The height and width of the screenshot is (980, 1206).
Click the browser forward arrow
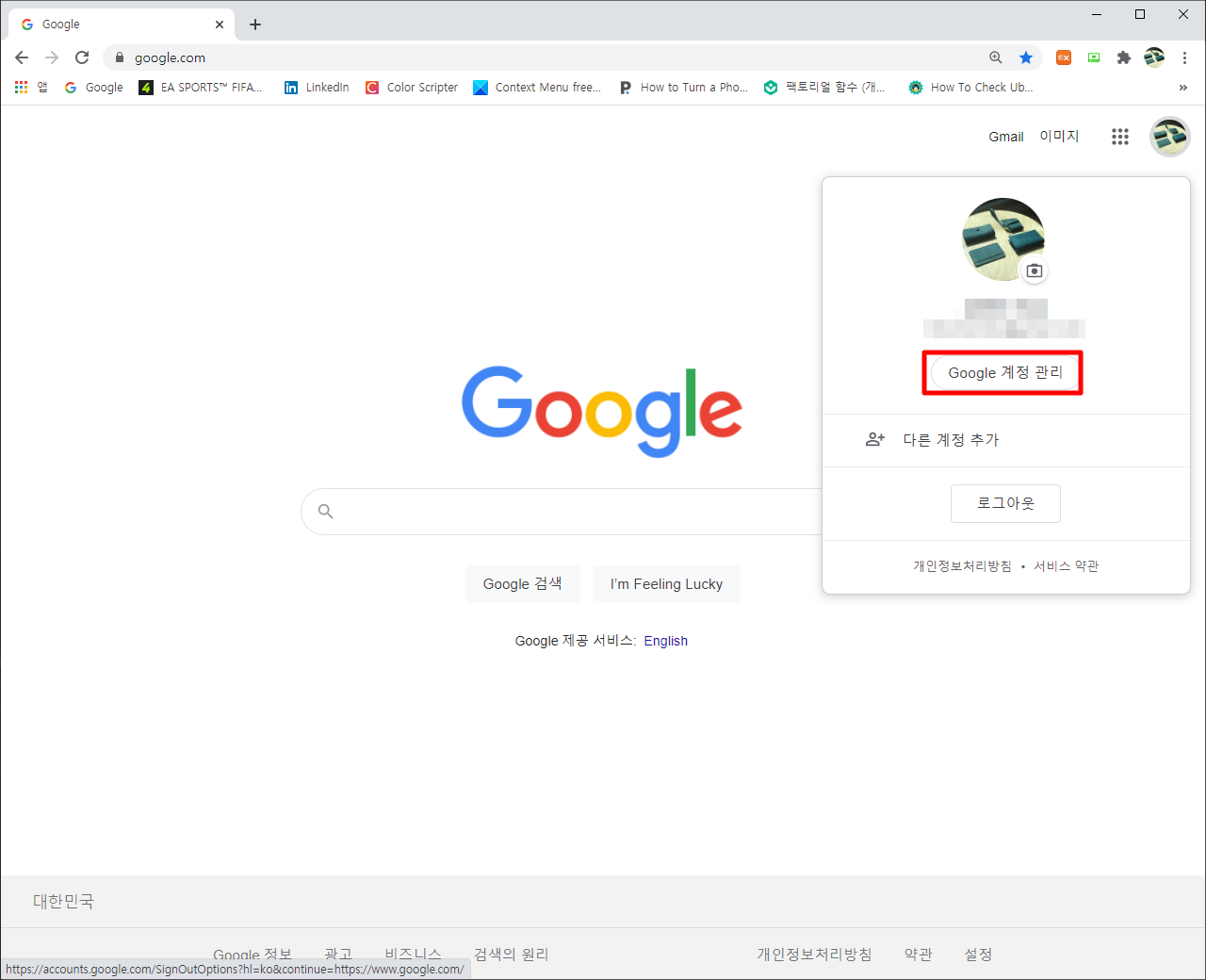click(52, 57)
